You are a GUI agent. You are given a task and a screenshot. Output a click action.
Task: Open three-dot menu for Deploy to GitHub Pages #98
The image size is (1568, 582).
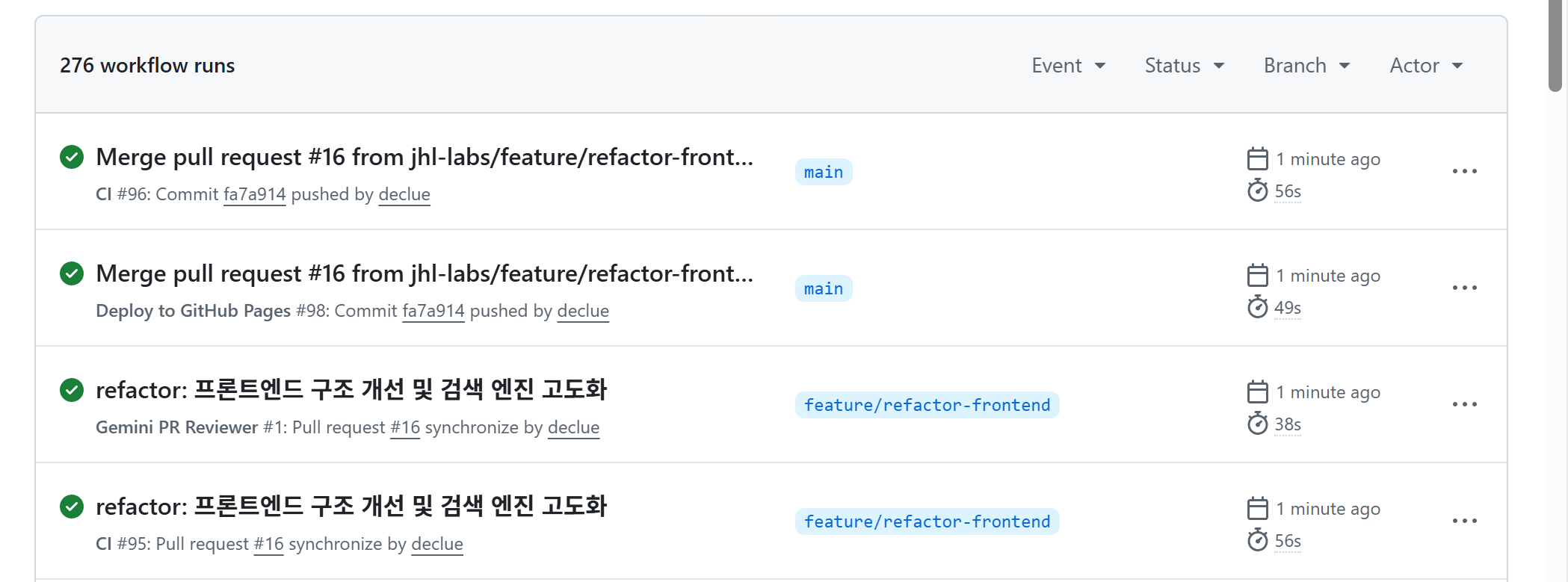(x=1464, y=288)
